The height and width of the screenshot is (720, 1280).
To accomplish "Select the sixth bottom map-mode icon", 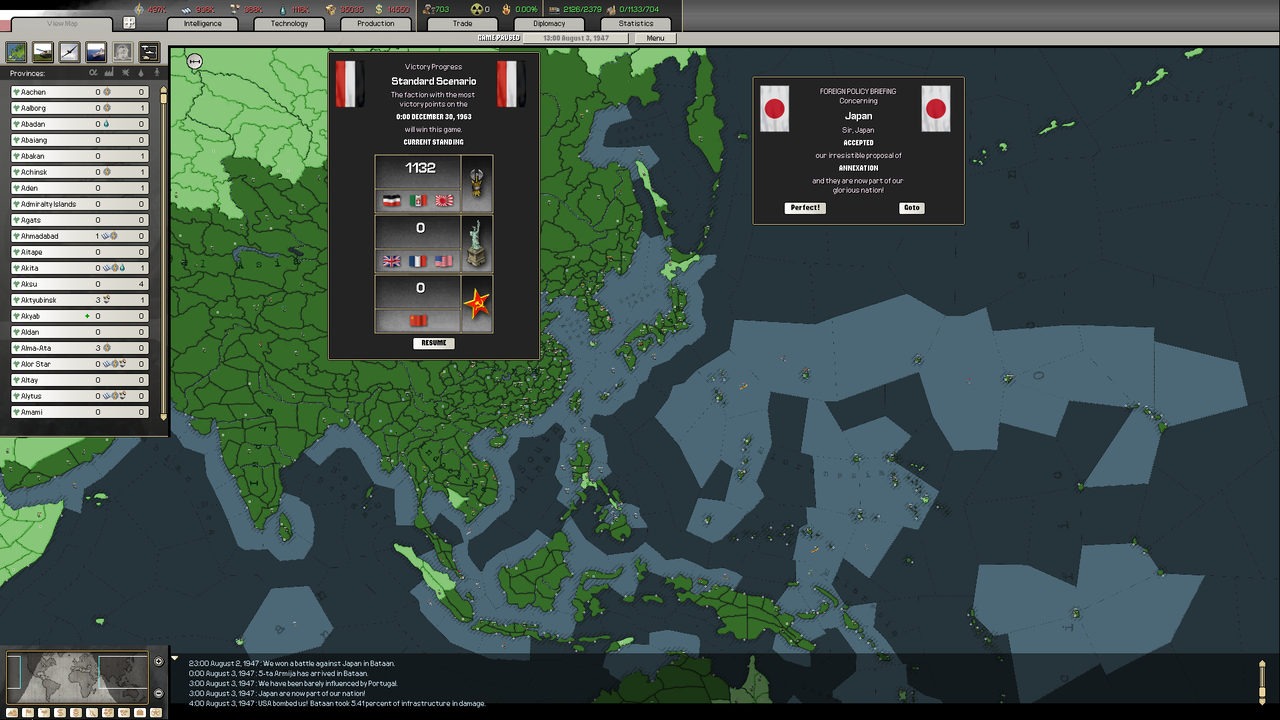I will pos(92,713).
